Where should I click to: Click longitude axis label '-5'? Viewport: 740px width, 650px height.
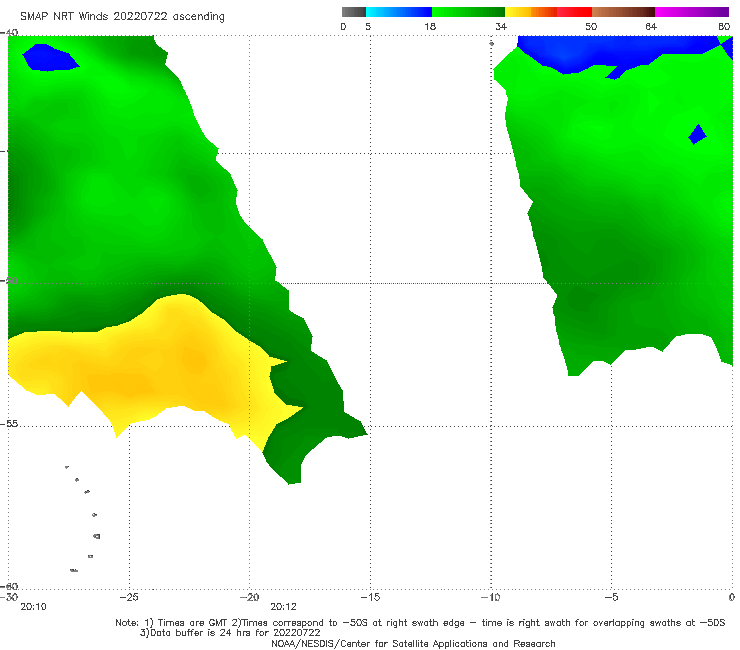[x=611, y=597]
